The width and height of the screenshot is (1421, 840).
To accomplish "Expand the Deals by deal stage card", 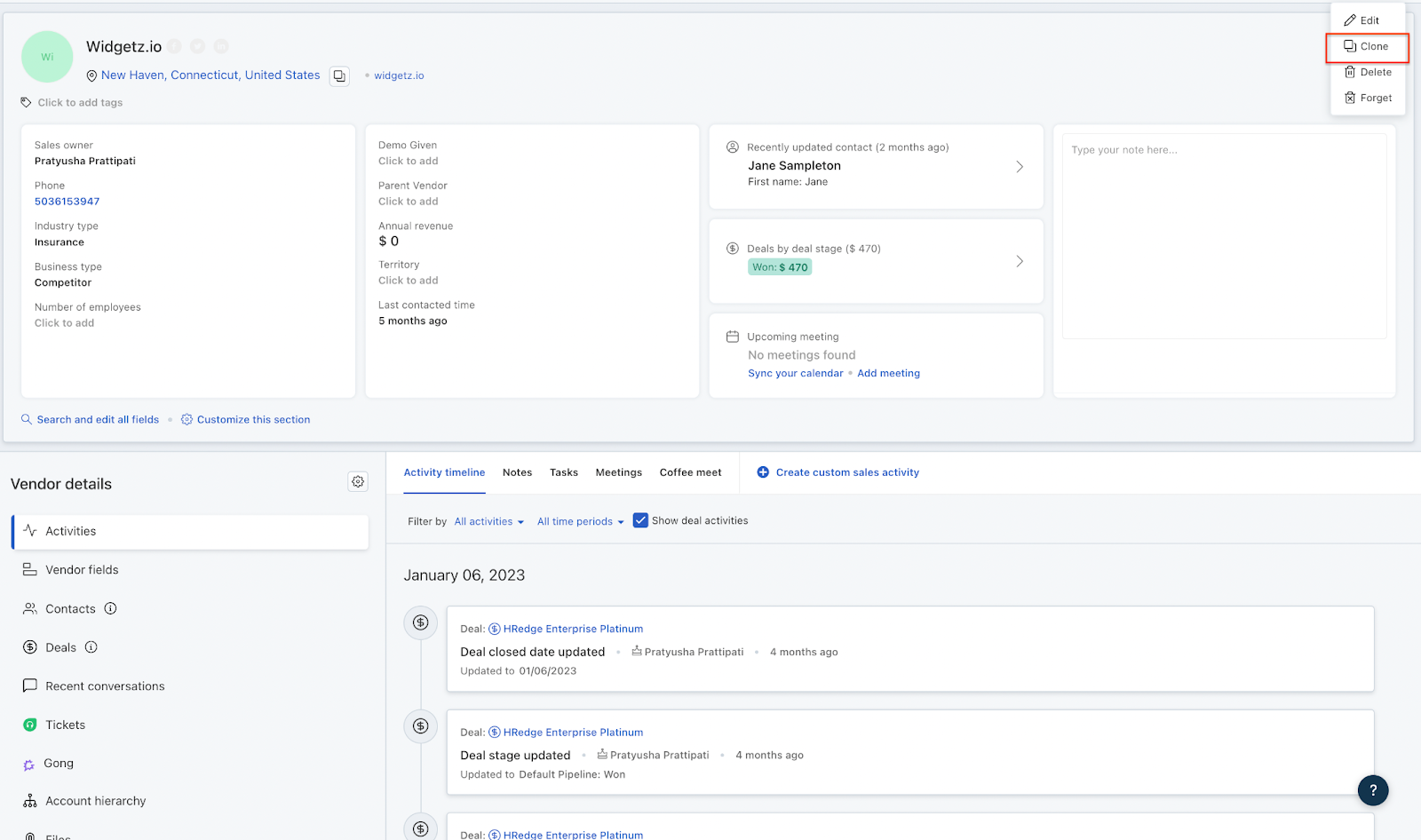I will (1019, 261).
